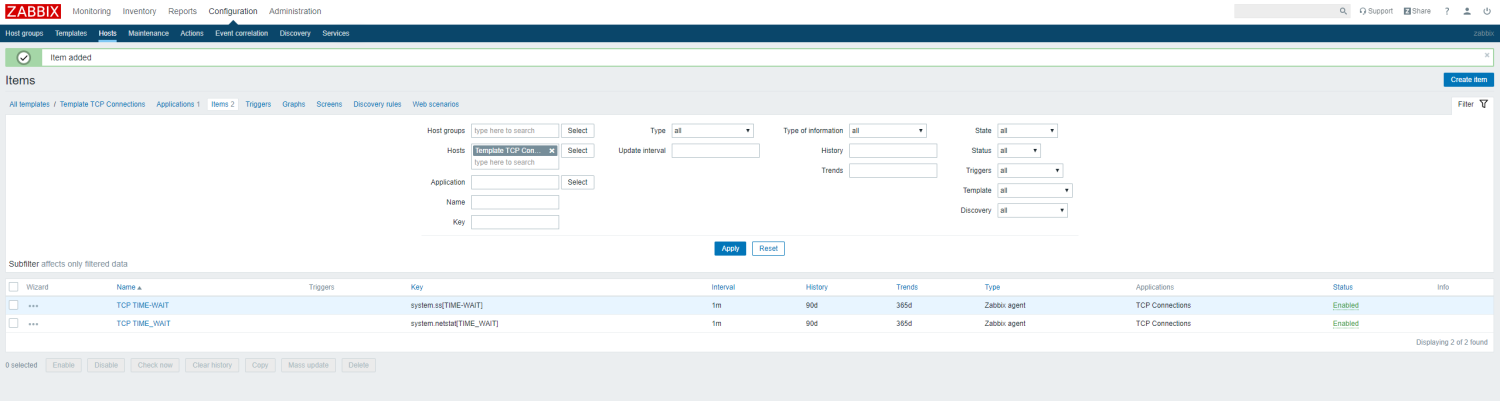Click the search magnifier icon
The width and height of the screenshot is (1500, 401).
click(x=1343, y=11)
